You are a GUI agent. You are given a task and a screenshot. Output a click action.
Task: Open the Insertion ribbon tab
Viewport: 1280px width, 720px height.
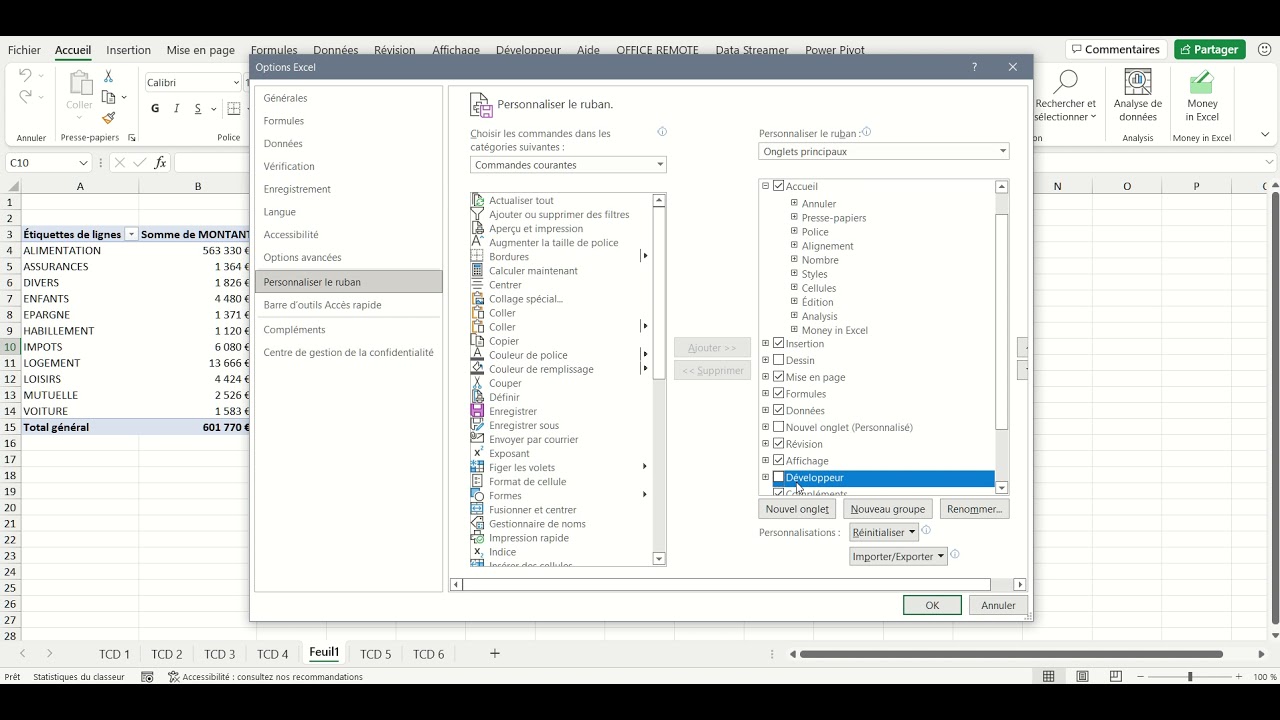pyautogui.click(x=128, y=50)
